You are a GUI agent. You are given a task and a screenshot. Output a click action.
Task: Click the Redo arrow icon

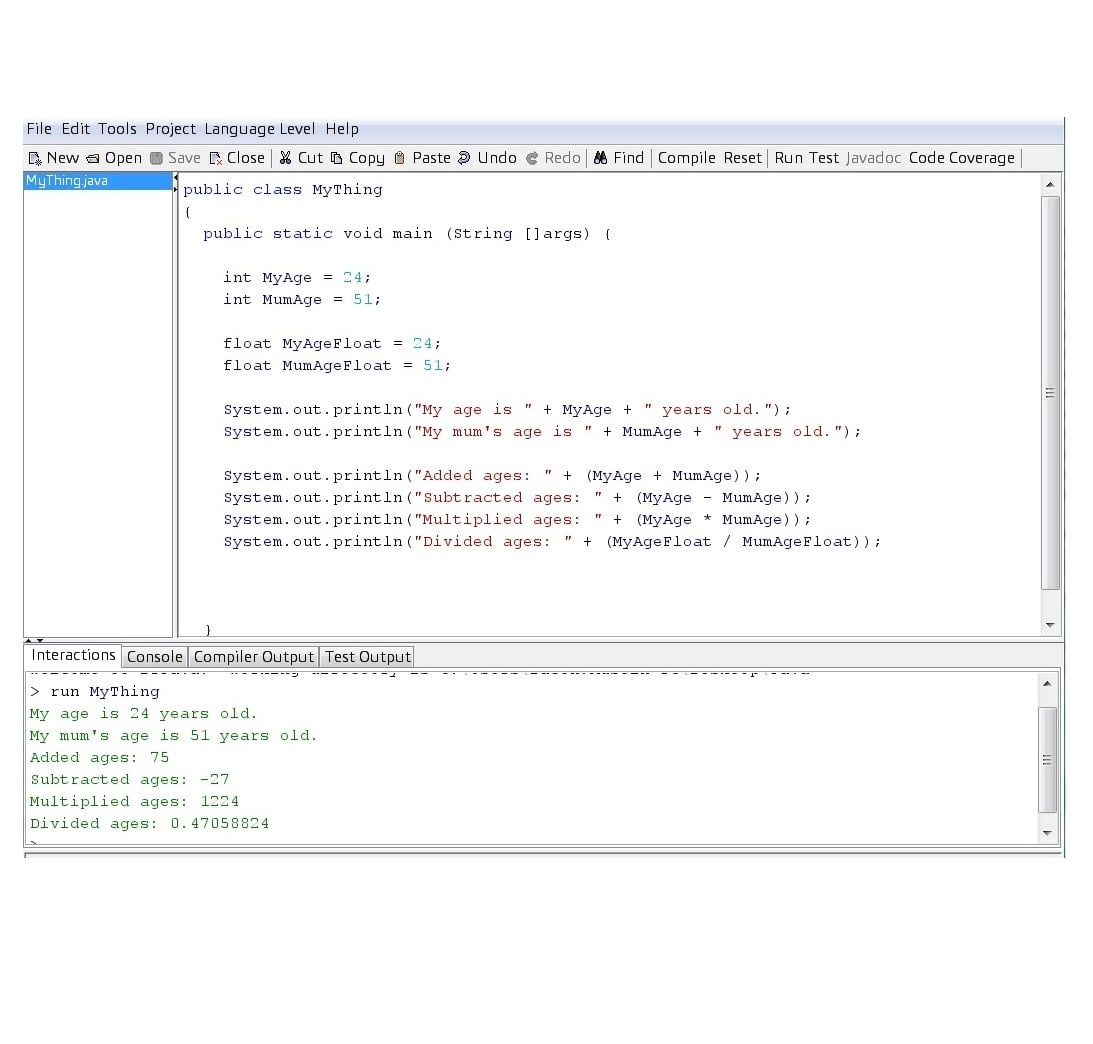point(532,158)
